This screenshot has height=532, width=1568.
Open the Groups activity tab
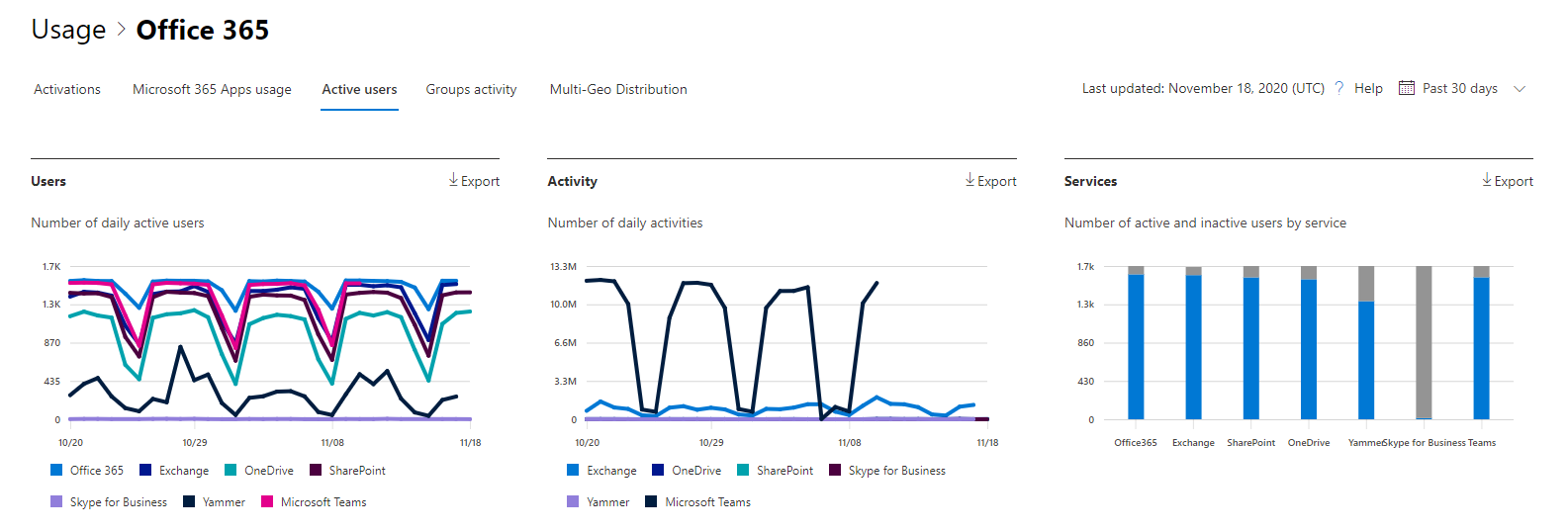[x=471, y=89]
